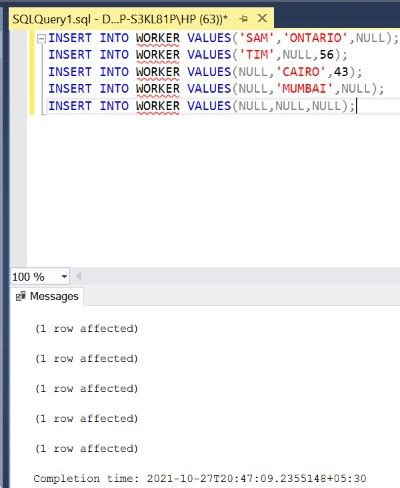The width and height of the screenshot is (400, 488).
Task: Click the 'CAIRO' string value
Action: pyautogui.click(x=301, y=72)
